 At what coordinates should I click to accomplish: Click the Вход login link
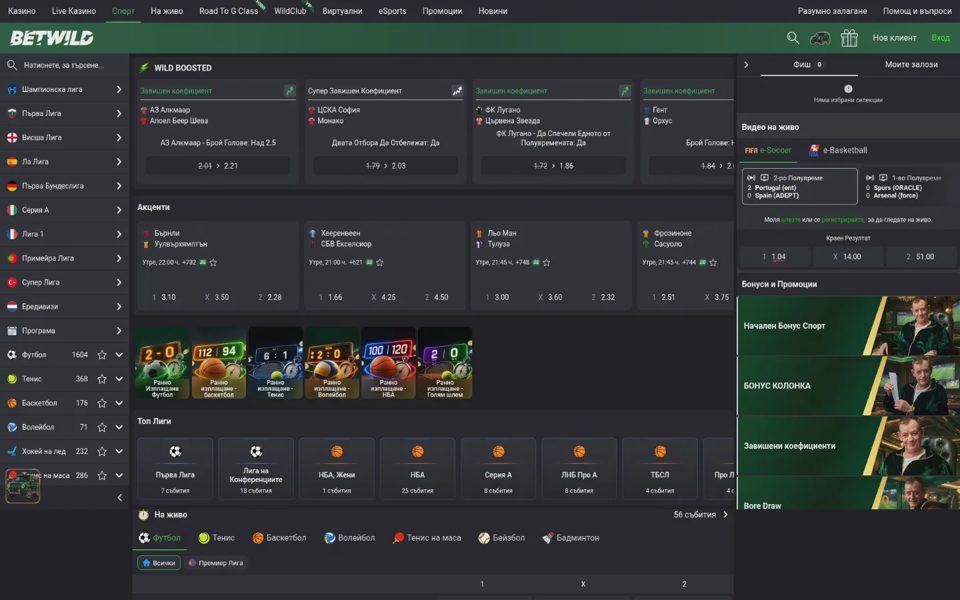(x=940, y=38)
